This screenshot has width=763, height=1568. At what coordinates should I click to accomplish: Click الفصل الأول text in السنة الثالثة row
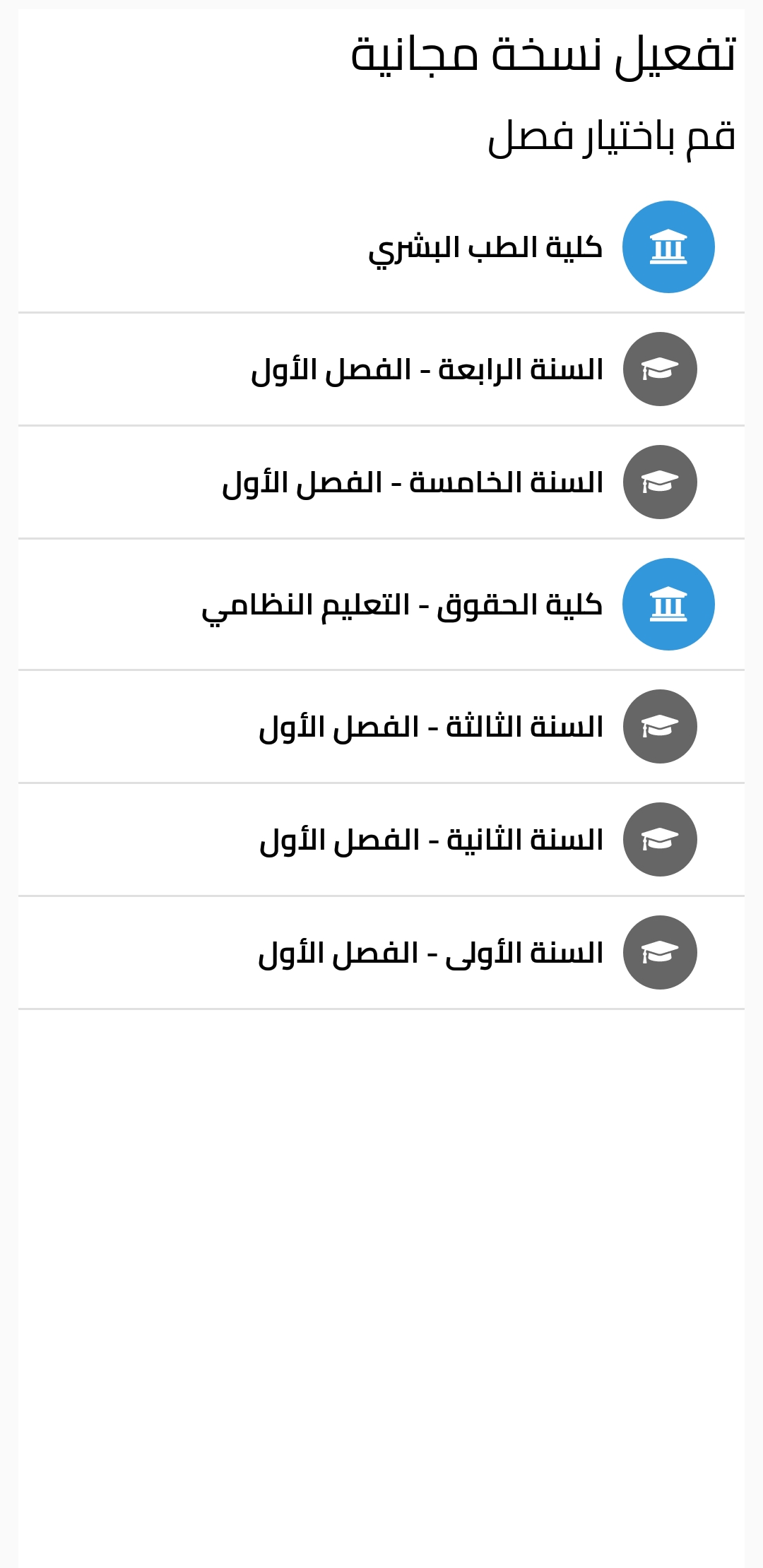click(x=338, y=727)
